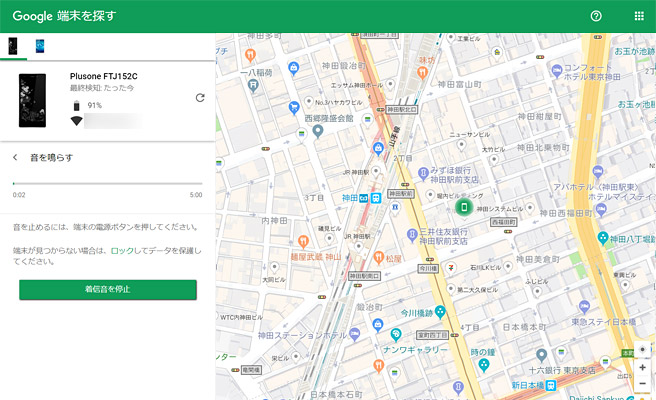Viewport: 656px width, 400px height.
Task: Open the help question mark icon
Action: (596, 16)
